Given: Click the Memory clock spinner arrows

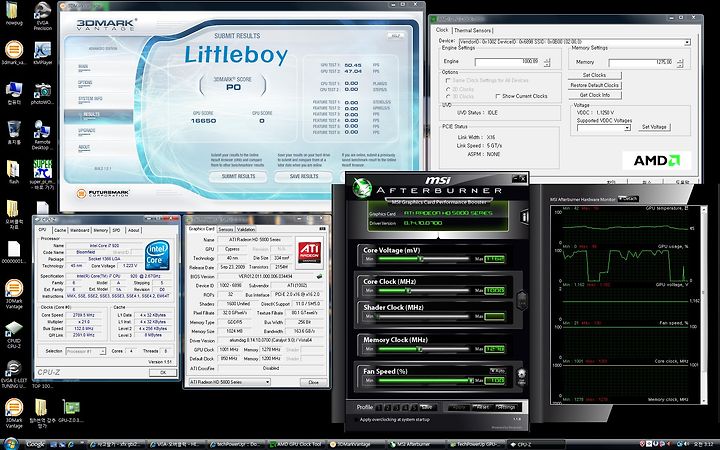Looking at the screenshot, I should tap(680, 63).
